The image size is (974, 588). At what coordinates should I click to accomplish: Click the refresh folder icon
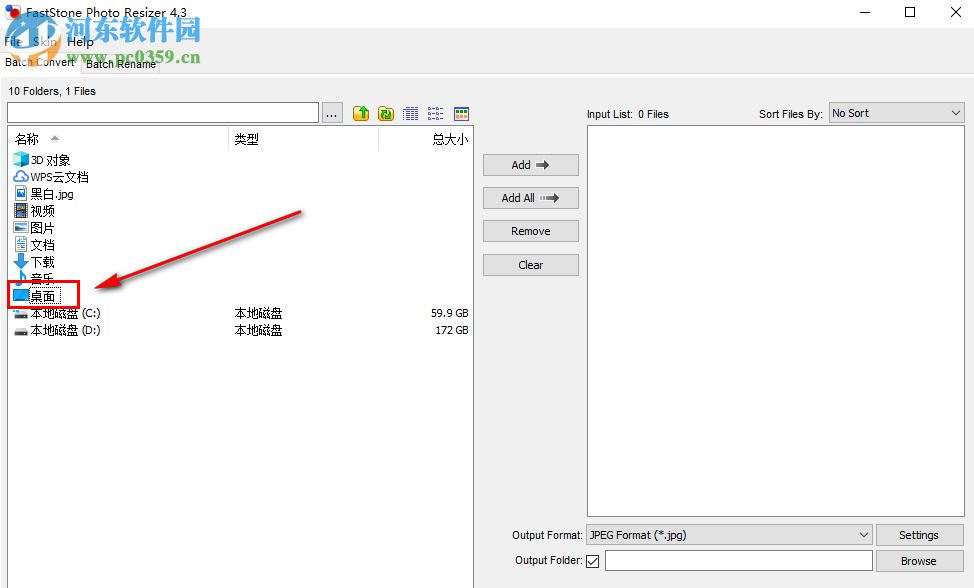(386, 114)
